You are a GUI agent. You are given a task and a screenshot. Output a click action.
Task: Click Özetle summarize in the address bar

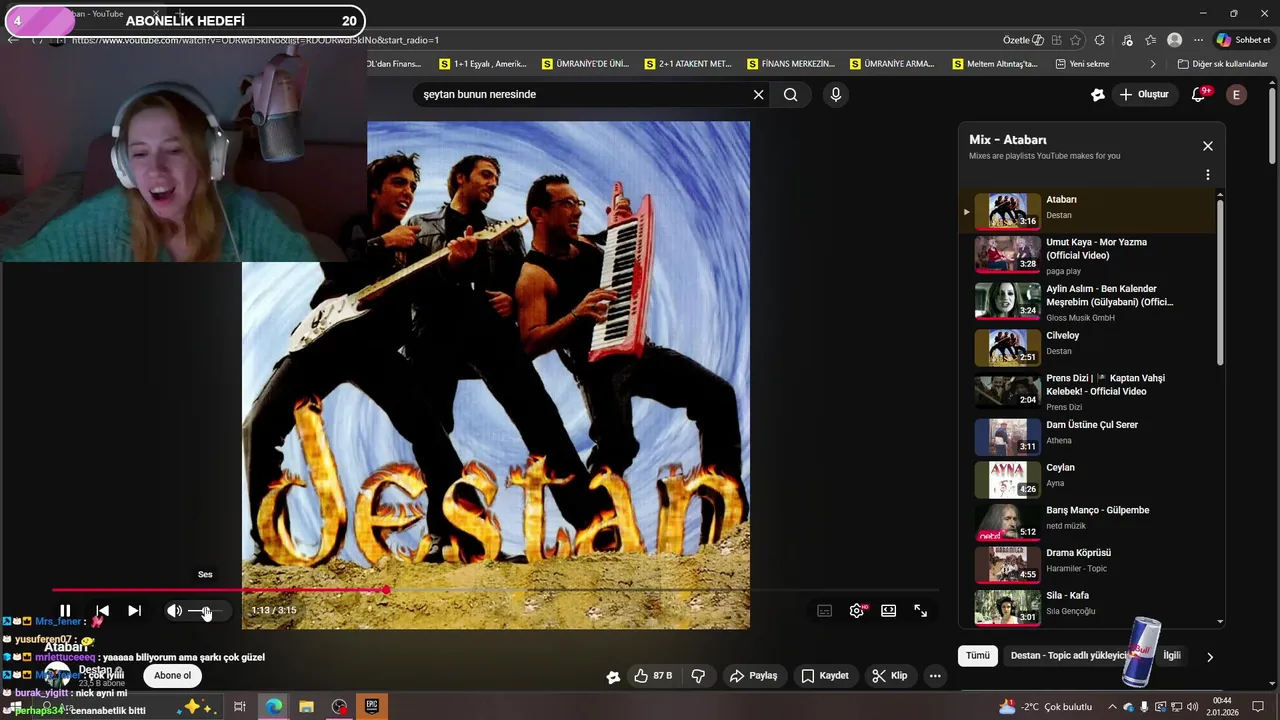tap(1023, 40)
